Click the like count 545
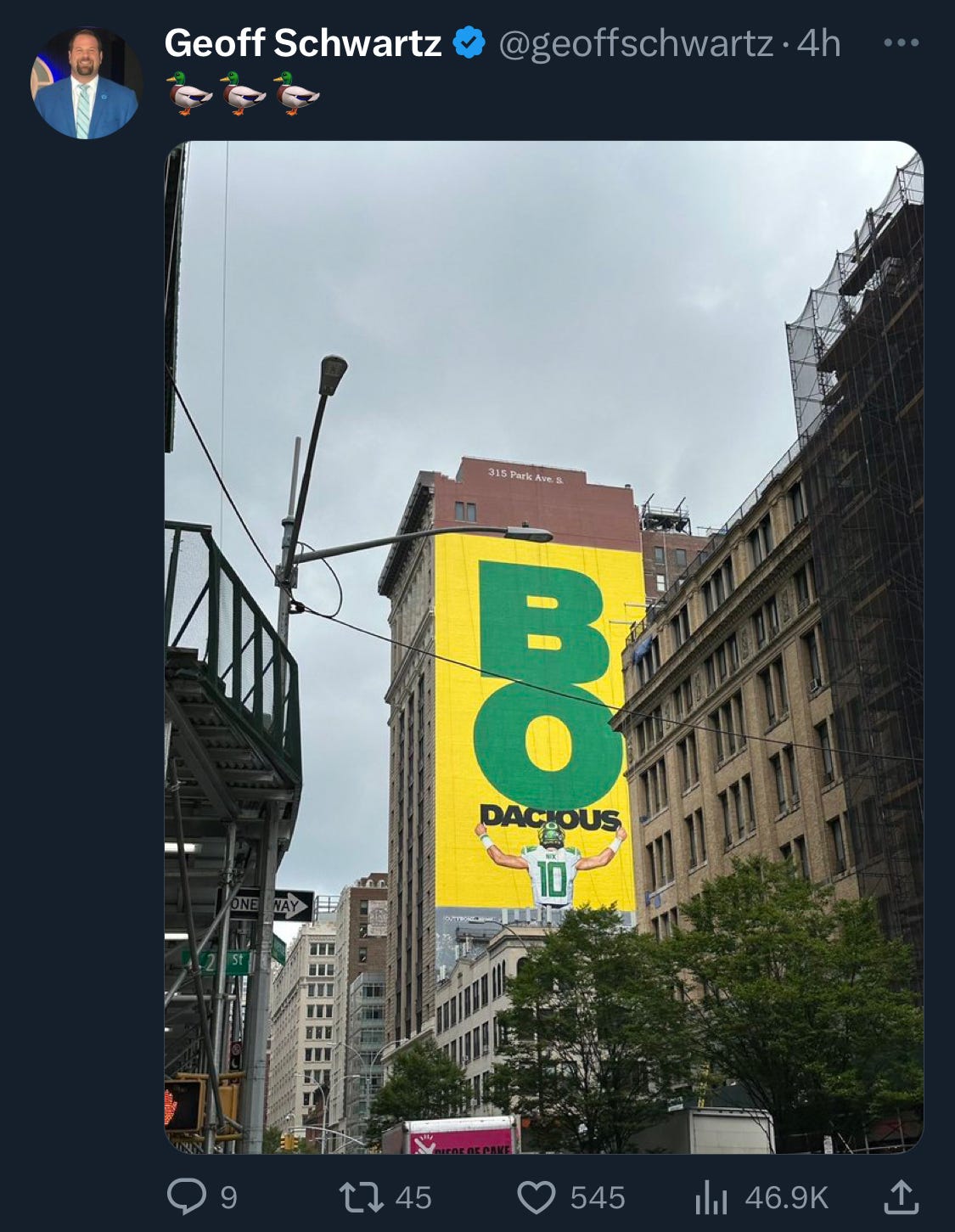Viewport: 955px width, 1232px height. coord(598,1198)
